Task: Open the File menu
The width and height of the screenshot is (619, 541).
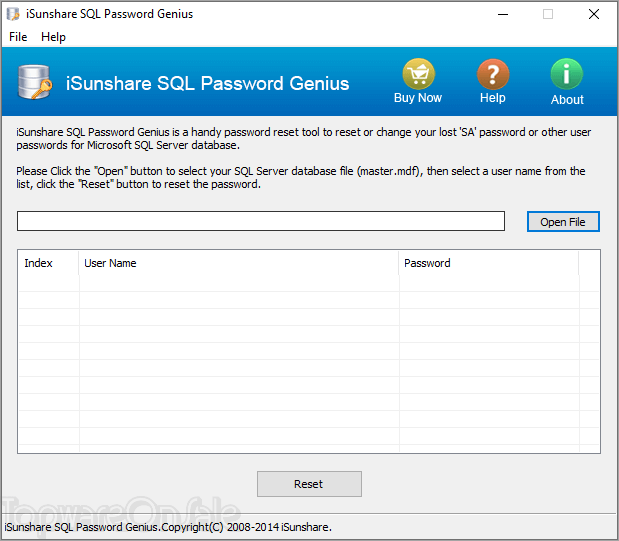Action: point(18,37)
